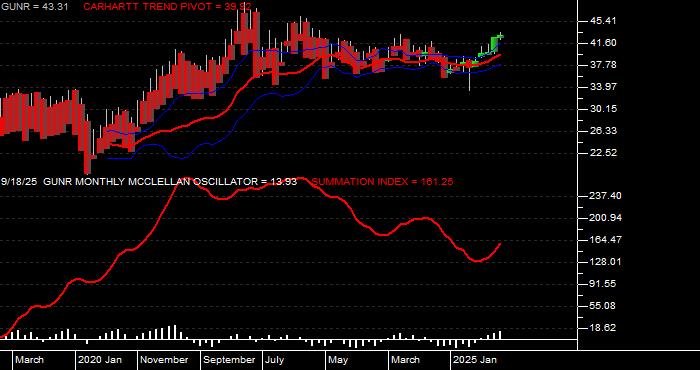Select the 200.94 oscillator axis value
700x370 pixels.
605,218
